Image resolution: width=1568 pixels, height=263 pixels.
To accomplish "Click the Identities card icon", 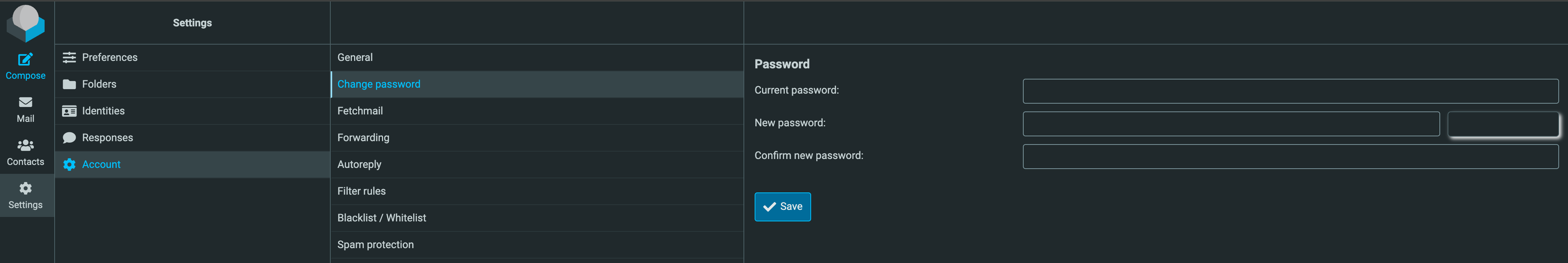I will pyautogui.click(x=69, y=111).
